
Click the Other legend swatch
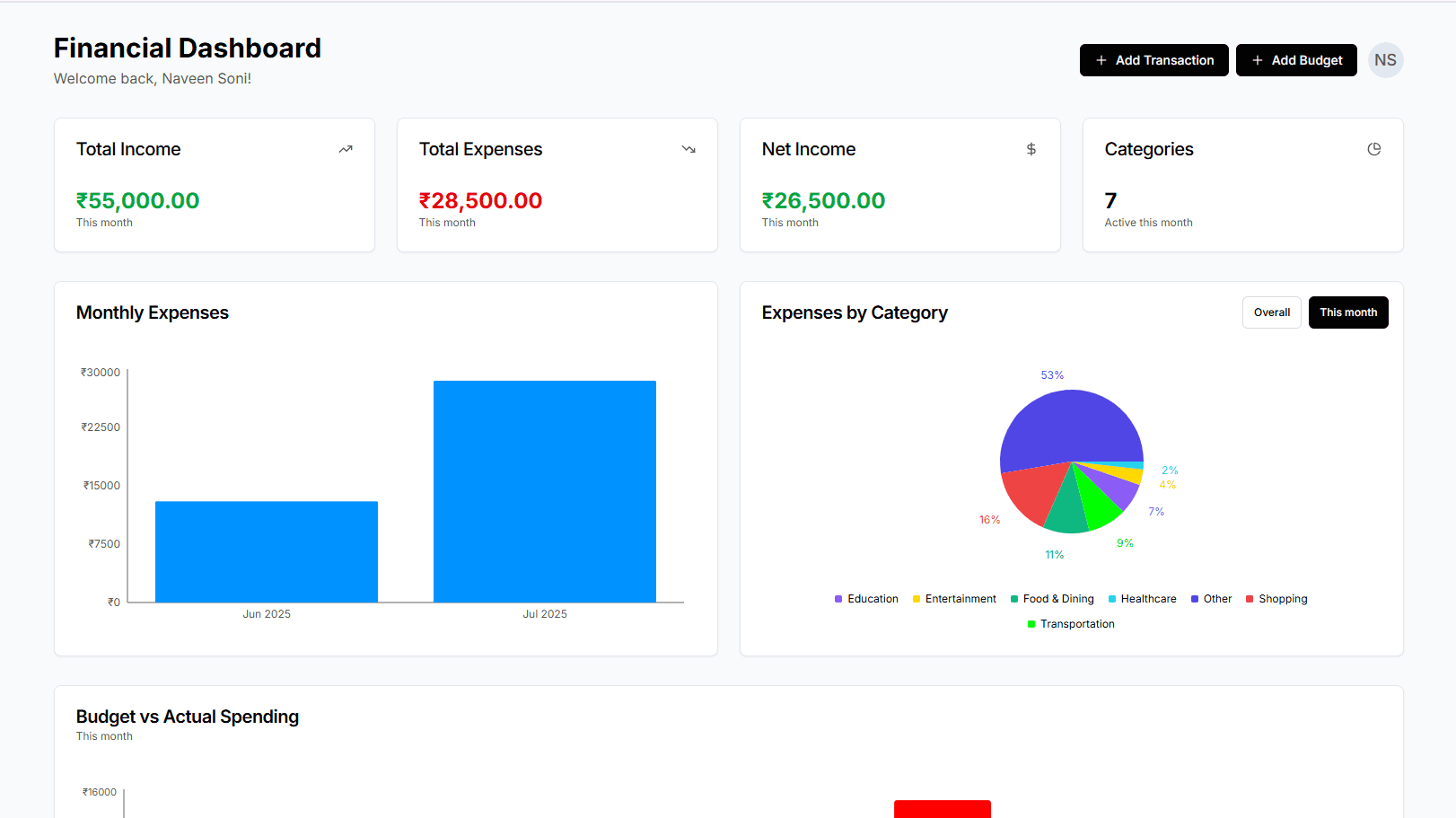1195,599
